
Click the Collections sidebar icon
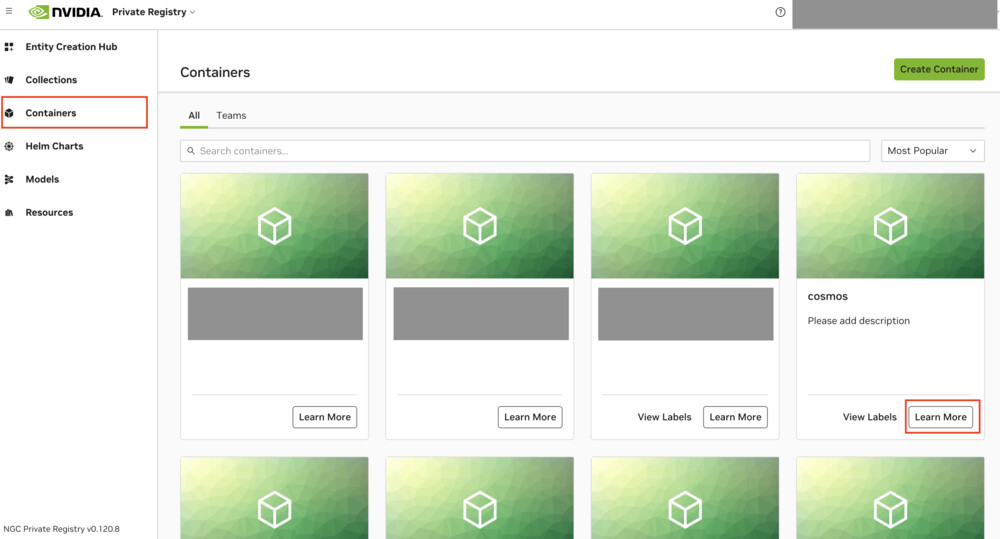point(10,80)
